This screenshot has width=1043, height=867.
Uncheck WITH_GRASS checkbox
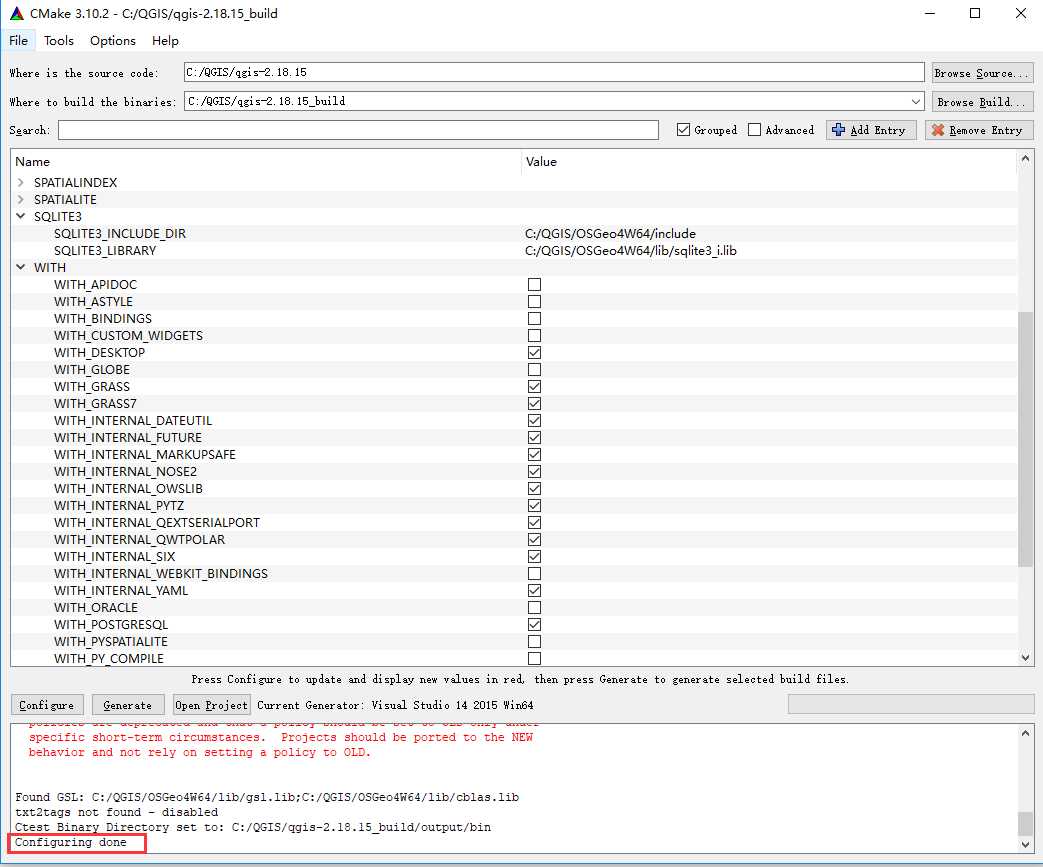click(534, 386)
